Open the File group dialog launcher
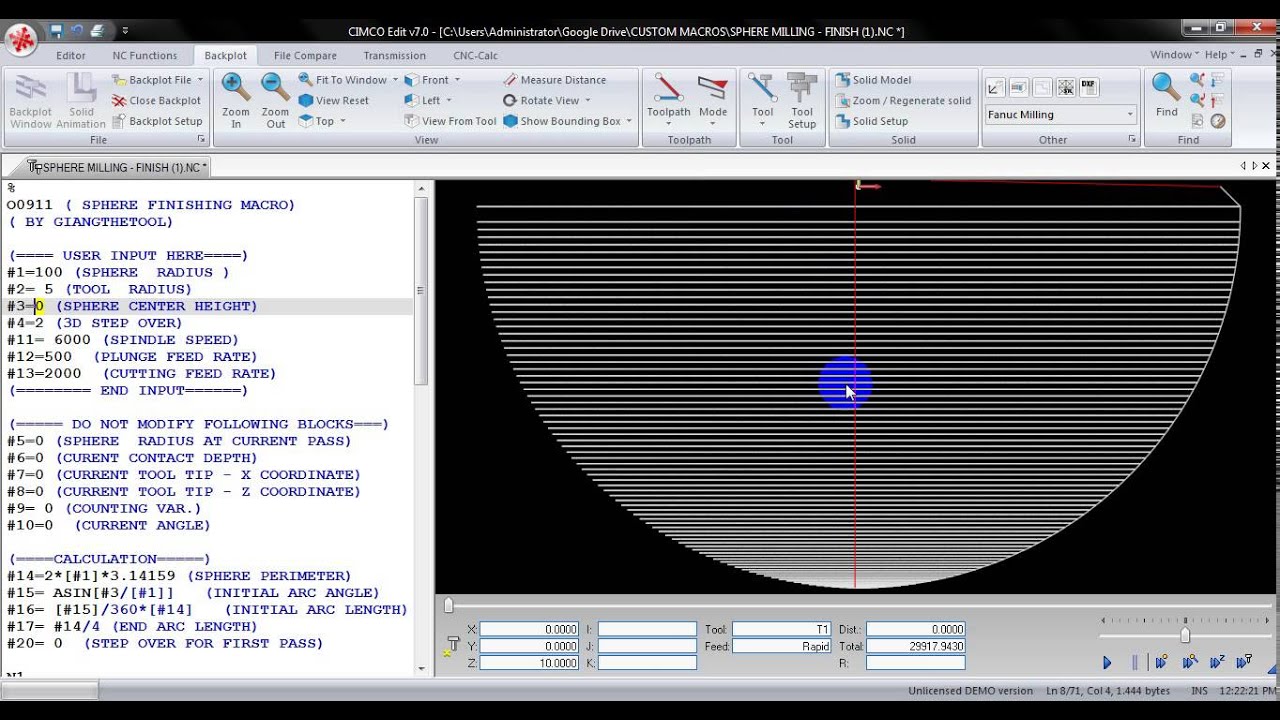 coord(201,140)
